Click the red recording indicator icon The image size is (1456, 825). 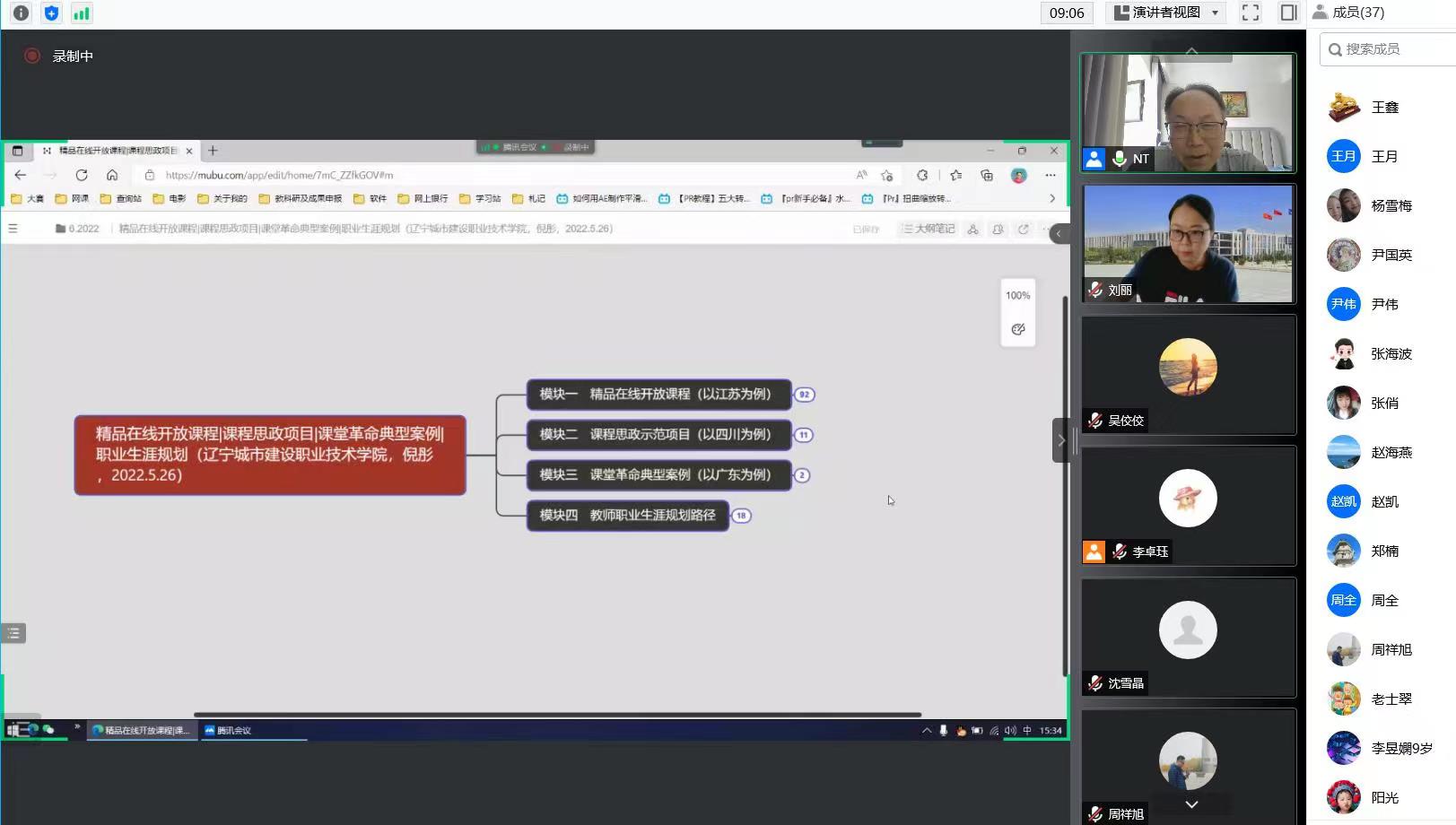tap(32, 56)
